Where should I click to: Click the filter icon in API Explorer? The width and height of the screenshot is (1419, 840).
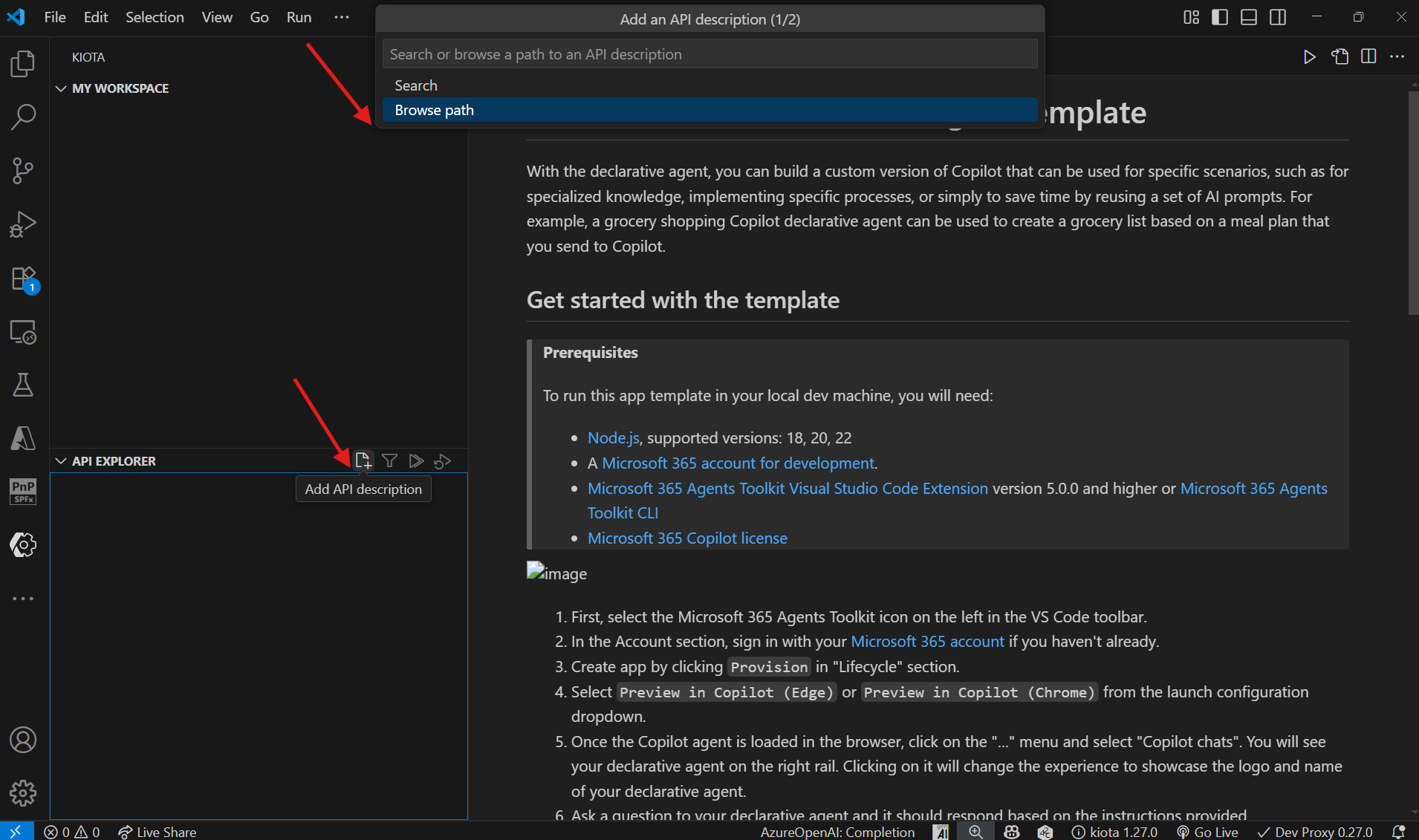click(389, 461)
